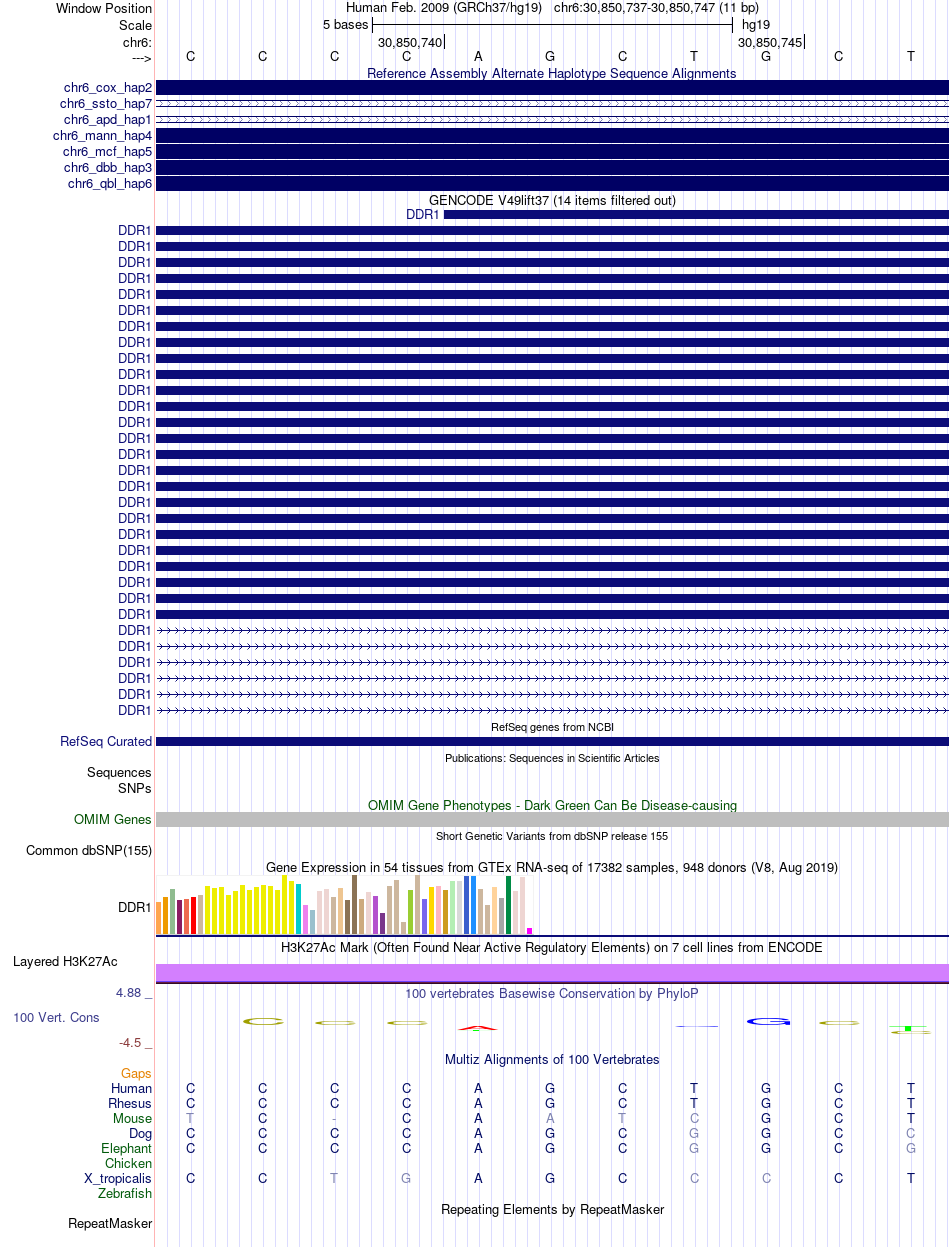Click the green T conservation logo
Screen dimensions: 950x1247
click(910, 1029)
